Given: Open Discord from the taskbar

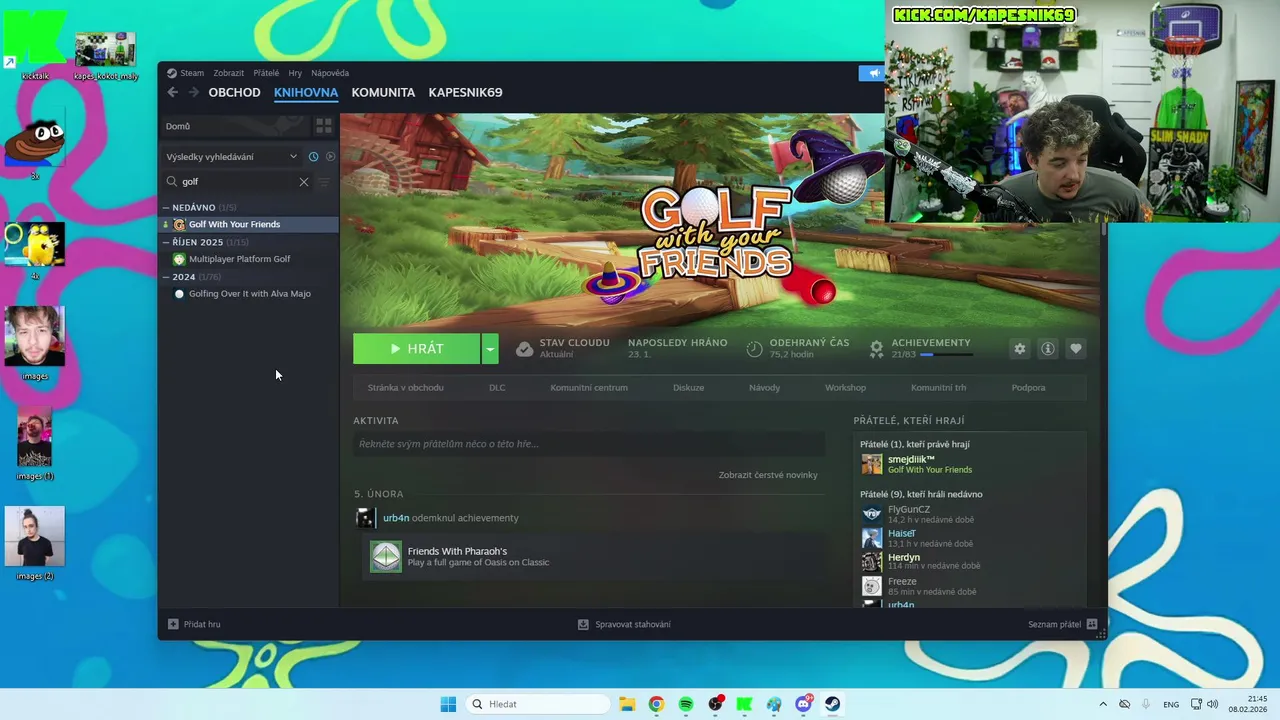Looking at the screenshot, I should [x=803, y=704].
